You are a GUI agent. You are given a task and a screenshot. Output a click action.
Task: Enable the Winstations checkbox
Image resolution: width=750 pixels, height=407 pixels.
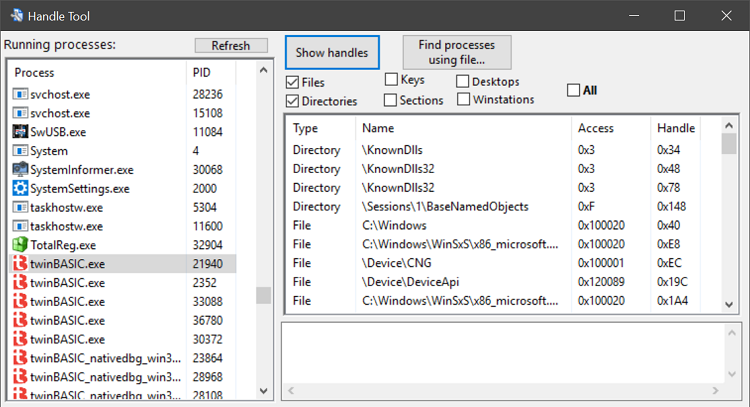pyautogui.click(x=464, y=99)
